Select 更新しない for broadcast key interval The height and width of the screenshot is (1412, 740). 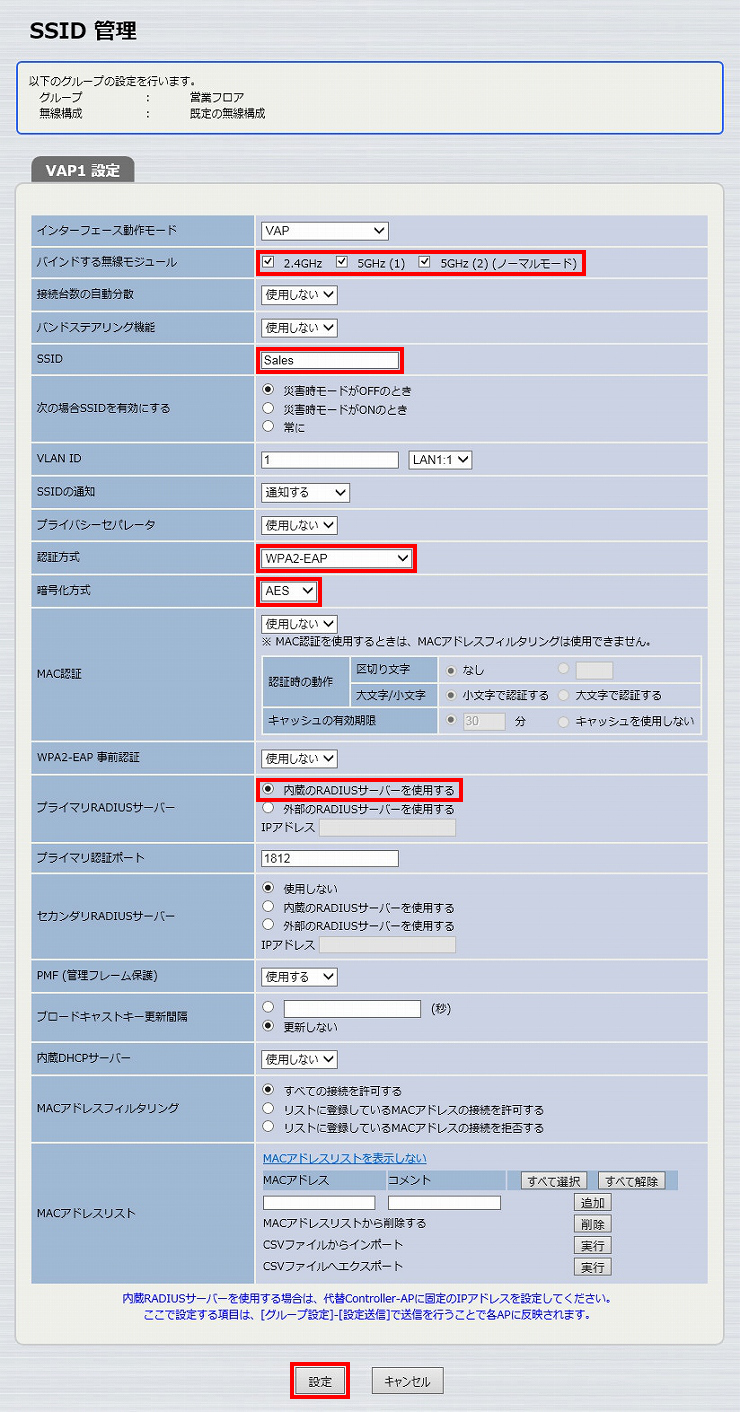(268, 1027)
